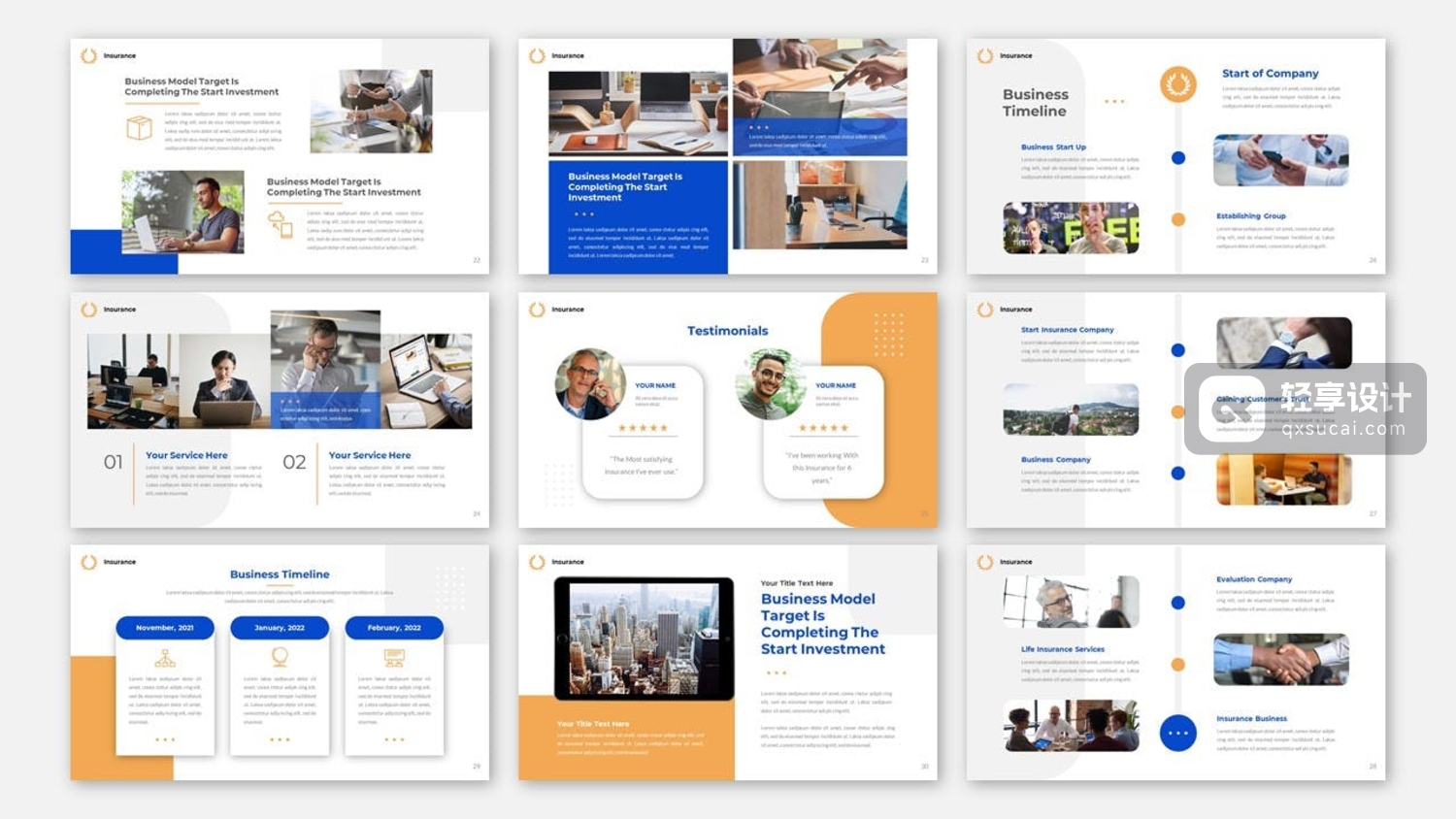Click the quote "The Most satisfying insurance I've ever use."
1456x819 pixels.
point(641,466)
